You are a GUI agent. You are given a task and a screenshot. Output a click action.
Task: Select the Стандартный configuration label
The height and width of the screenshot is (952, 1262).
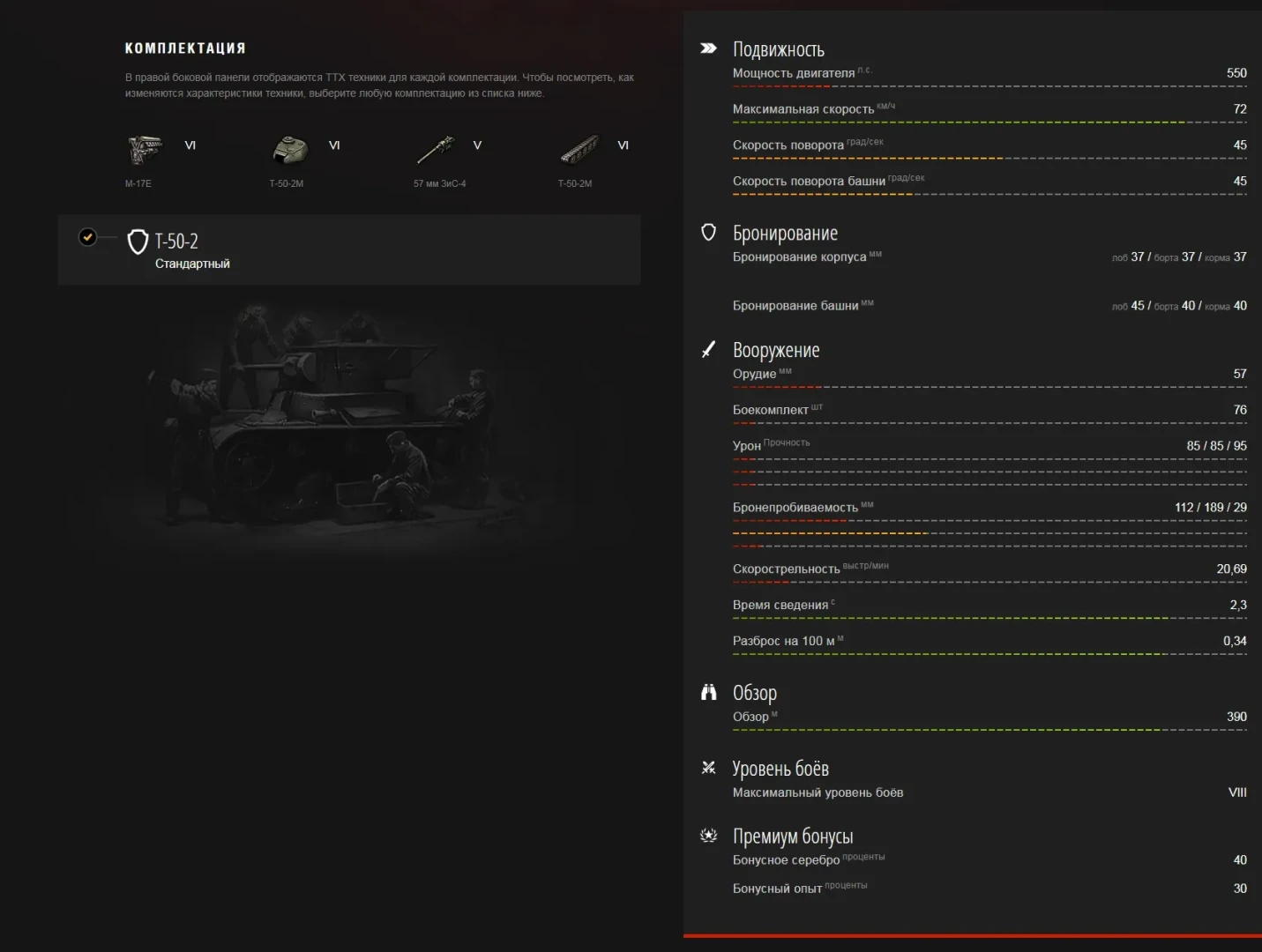click(x=192, y=264)
